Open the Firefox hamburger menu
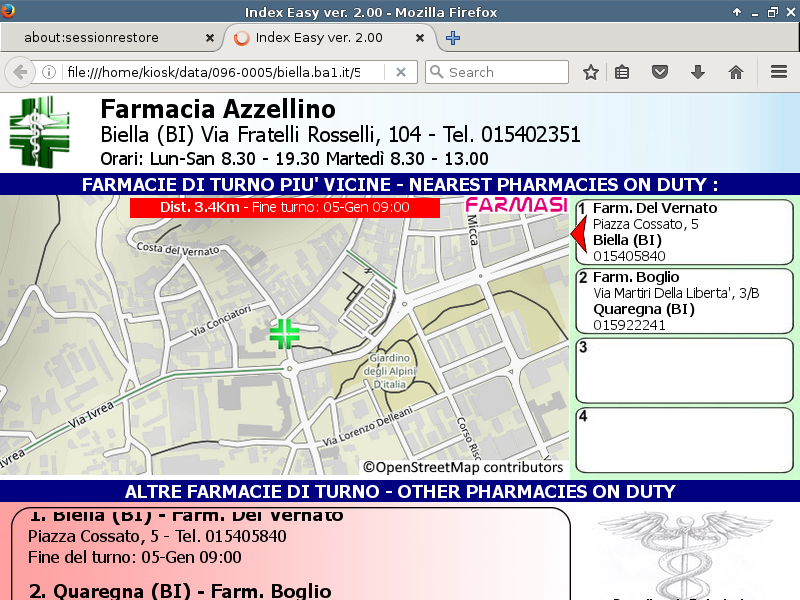 pos(779,72)
